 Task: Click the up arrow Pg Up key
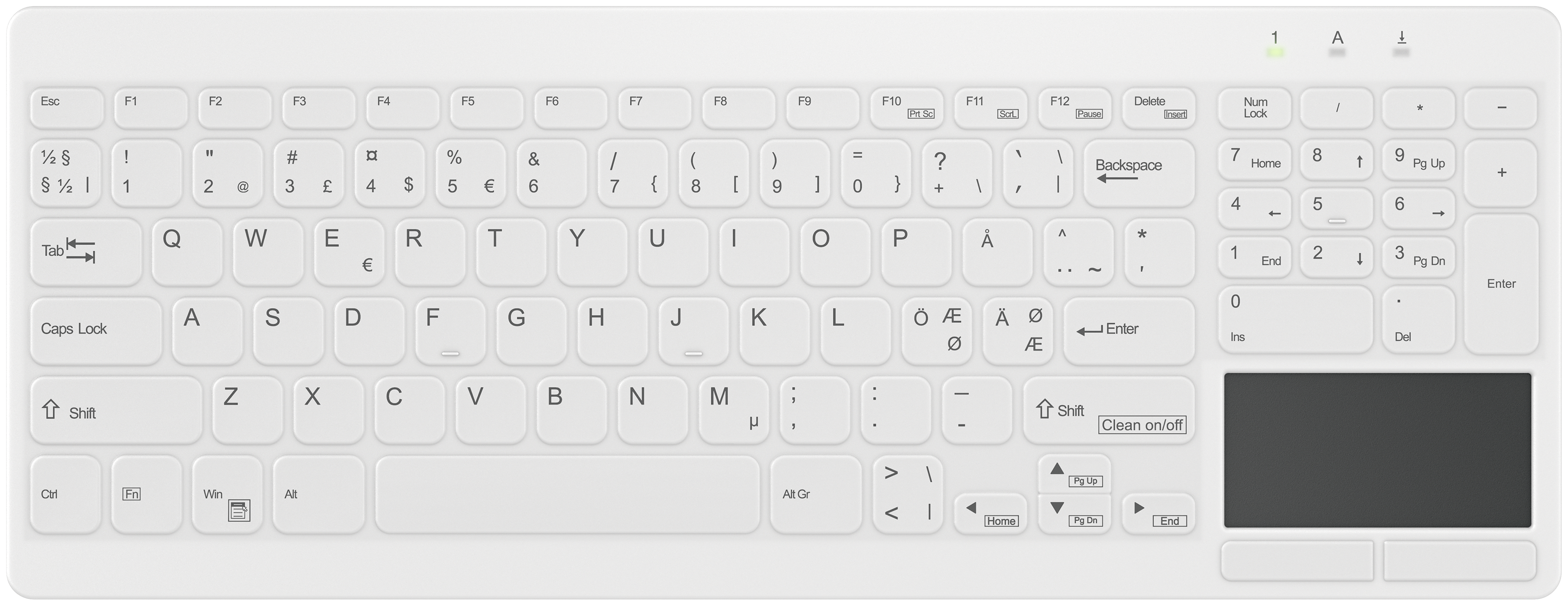(x=1074, y=474)
